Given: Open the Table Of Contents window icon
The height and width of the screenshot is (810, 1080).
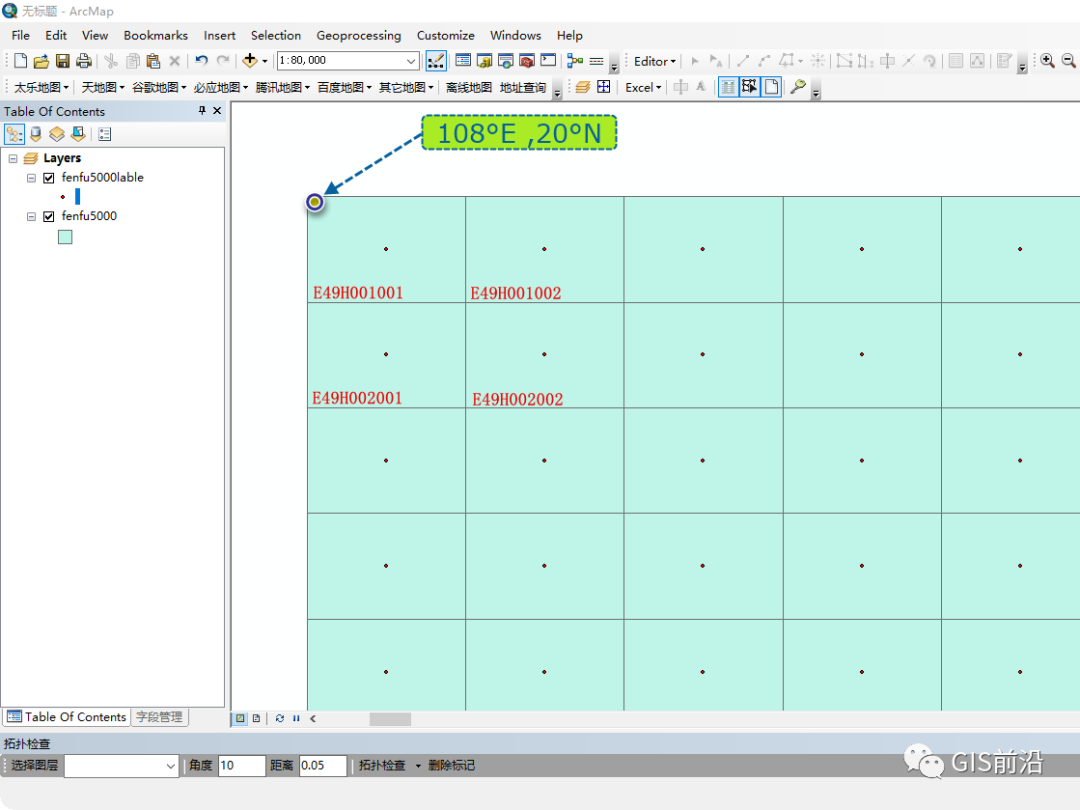Looking at the screenshot, I should (464, 61).
